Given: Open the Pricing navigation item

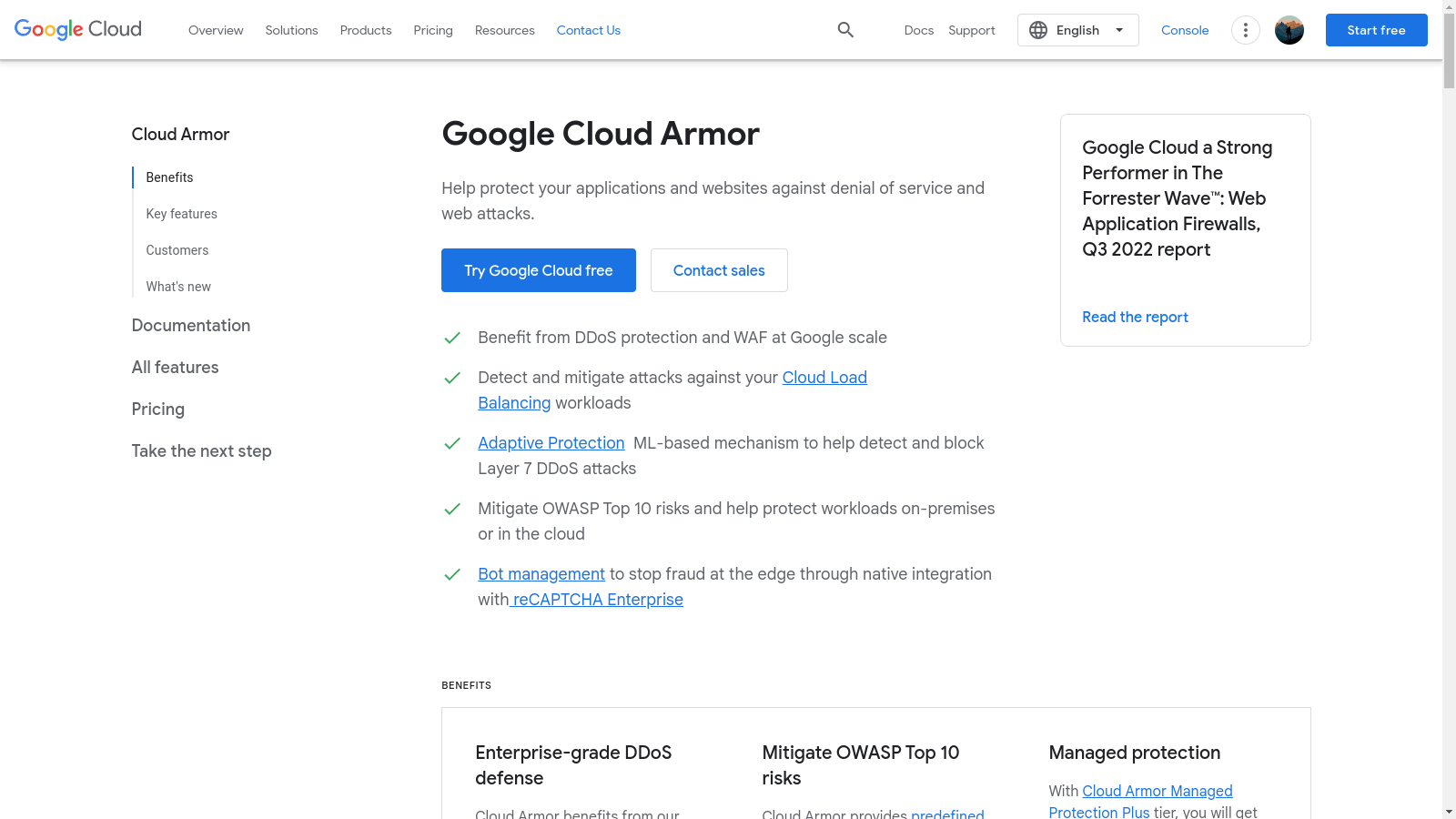Looking at the screenshot, I should (433, 30).
